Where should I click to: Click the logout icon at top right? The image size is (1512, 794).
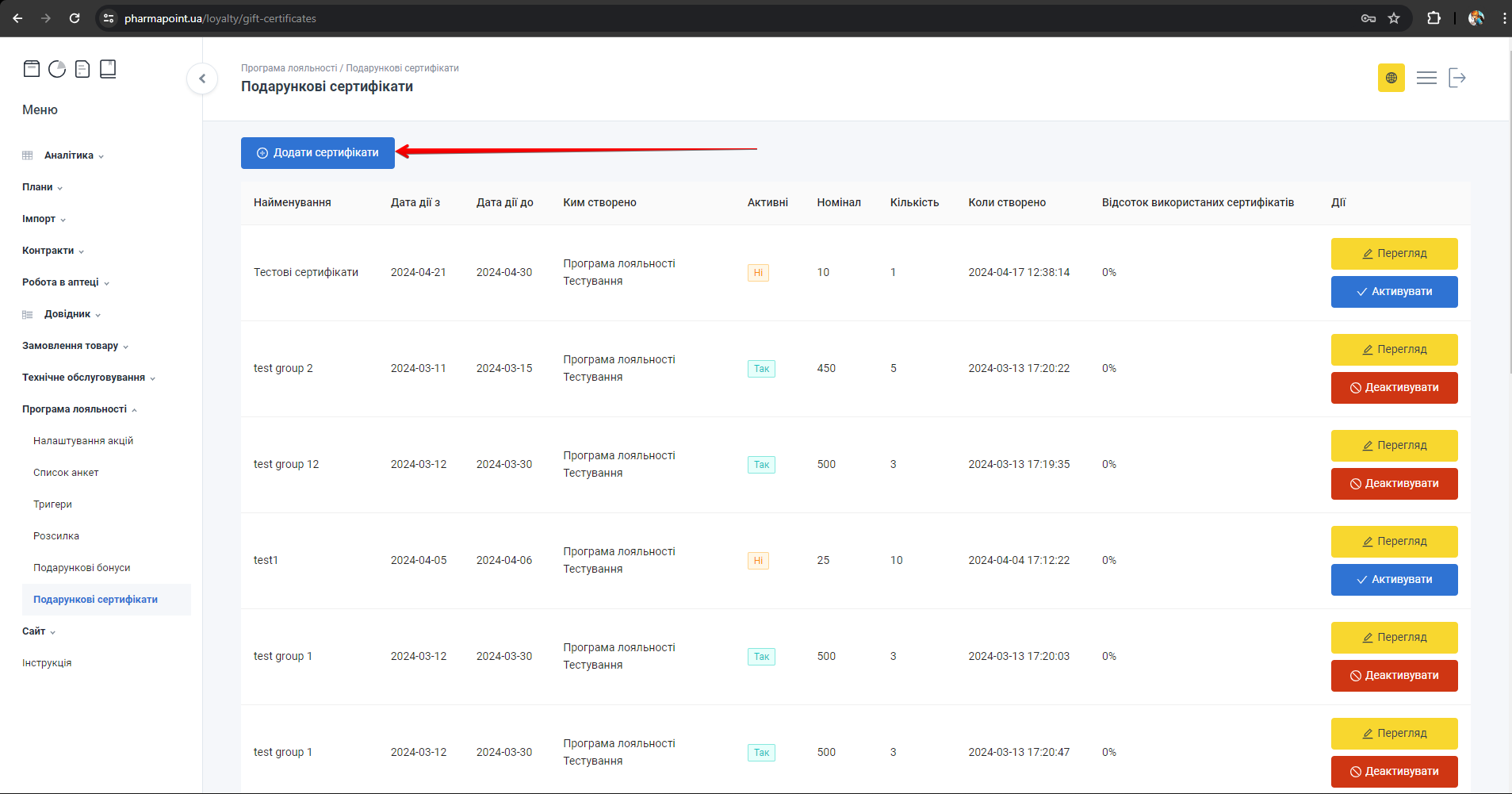[1457, 78]
